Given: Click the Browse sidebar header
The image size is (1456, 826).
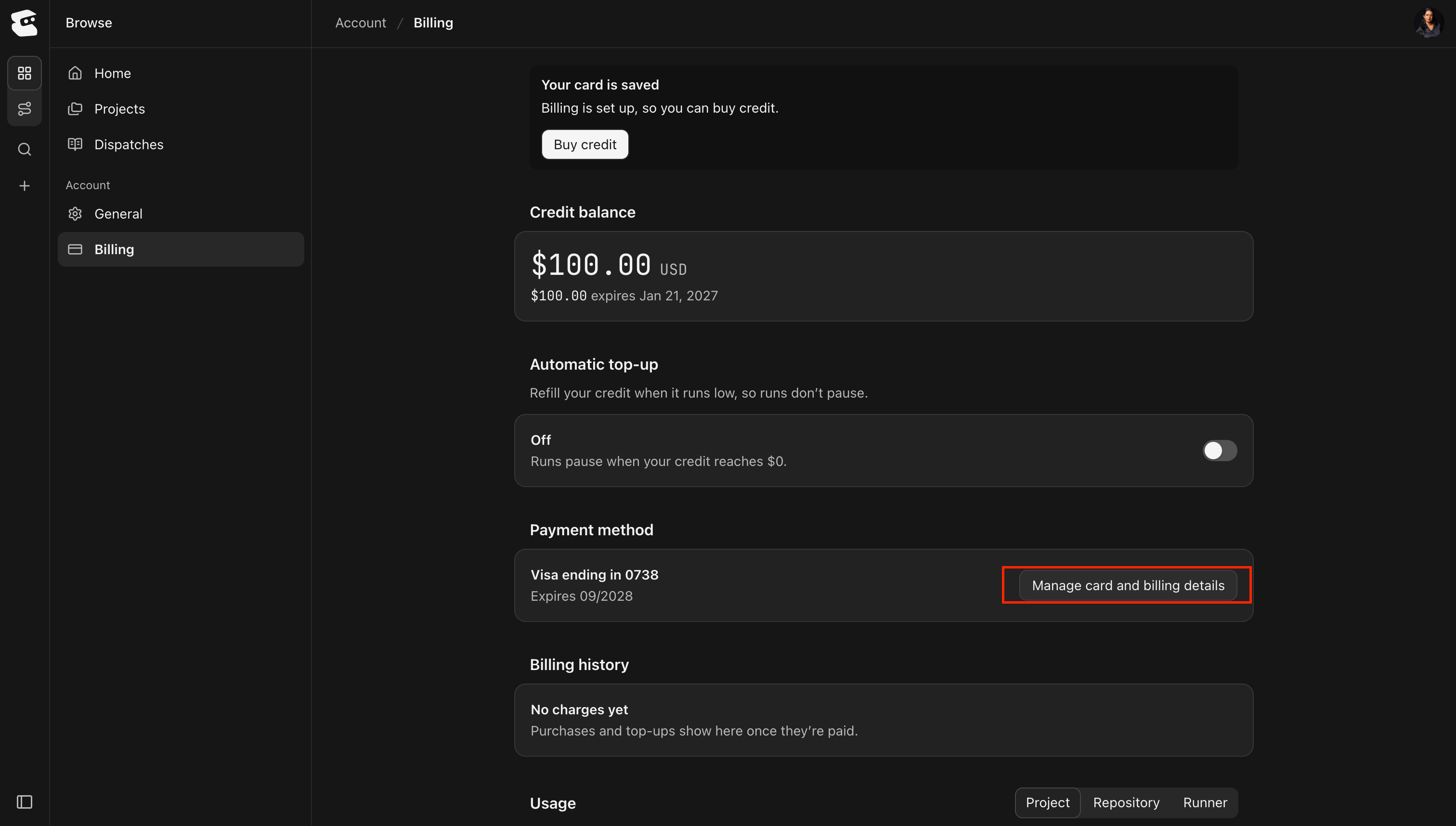Looking at the screenshot, I should pyautogui.click(x=89, y=23).
